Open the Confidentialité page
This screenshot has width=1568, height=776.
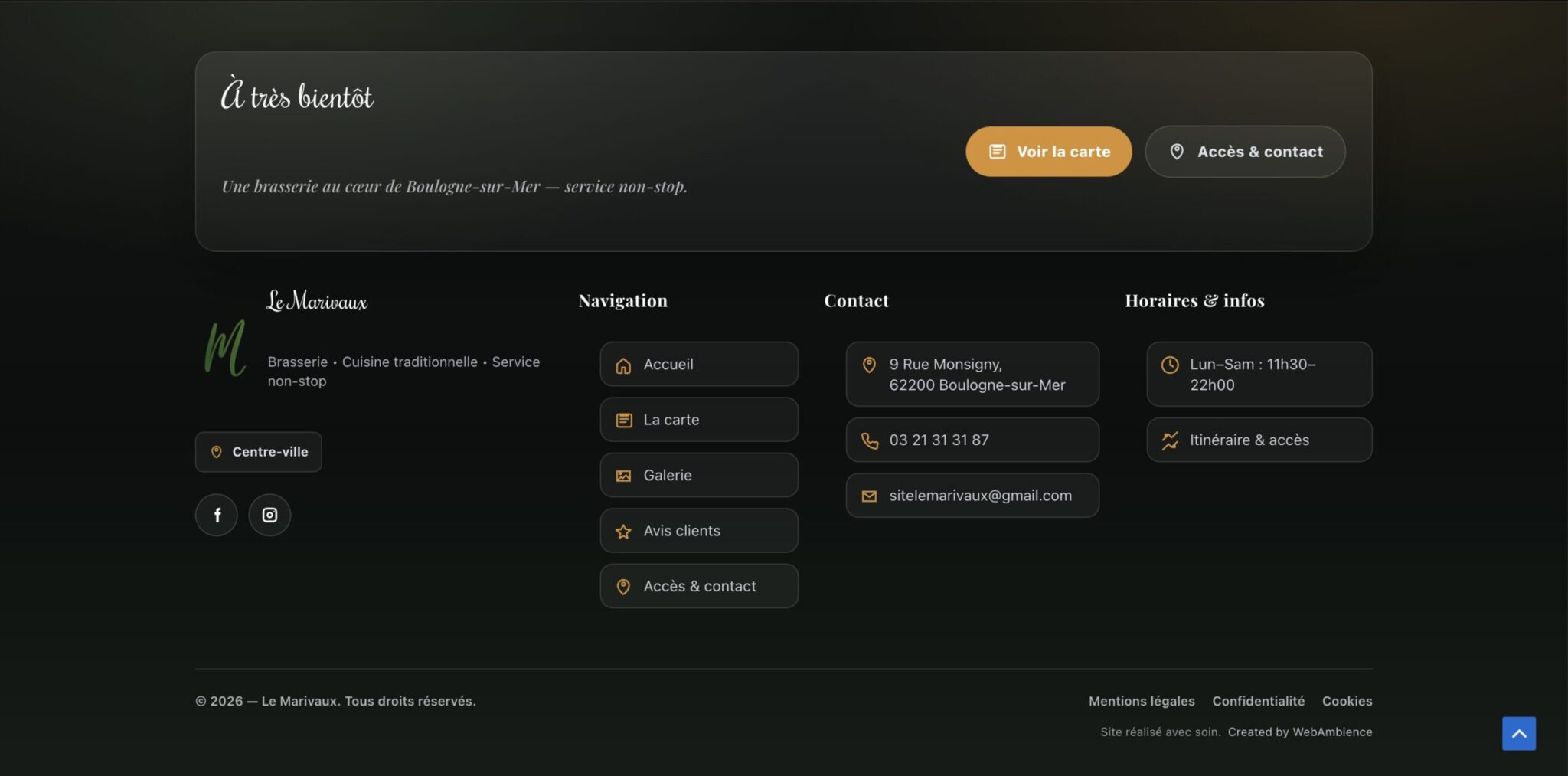pos(1259,701)
